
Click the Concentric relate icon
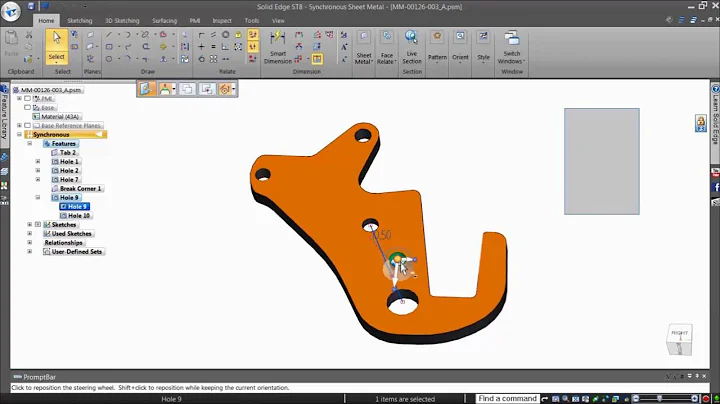[x=225, y=35]
